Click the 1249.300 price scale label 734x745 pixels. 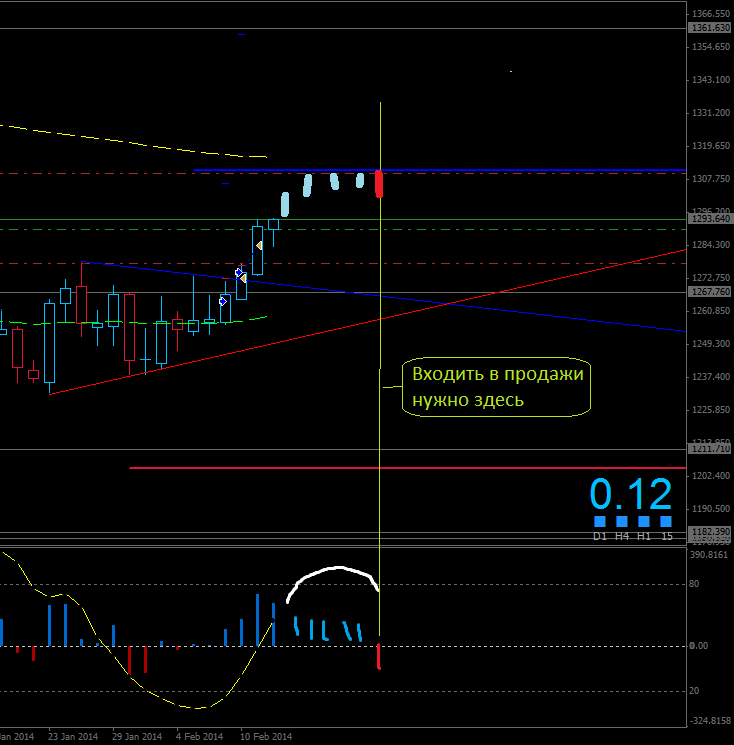[x=711, y=344]
